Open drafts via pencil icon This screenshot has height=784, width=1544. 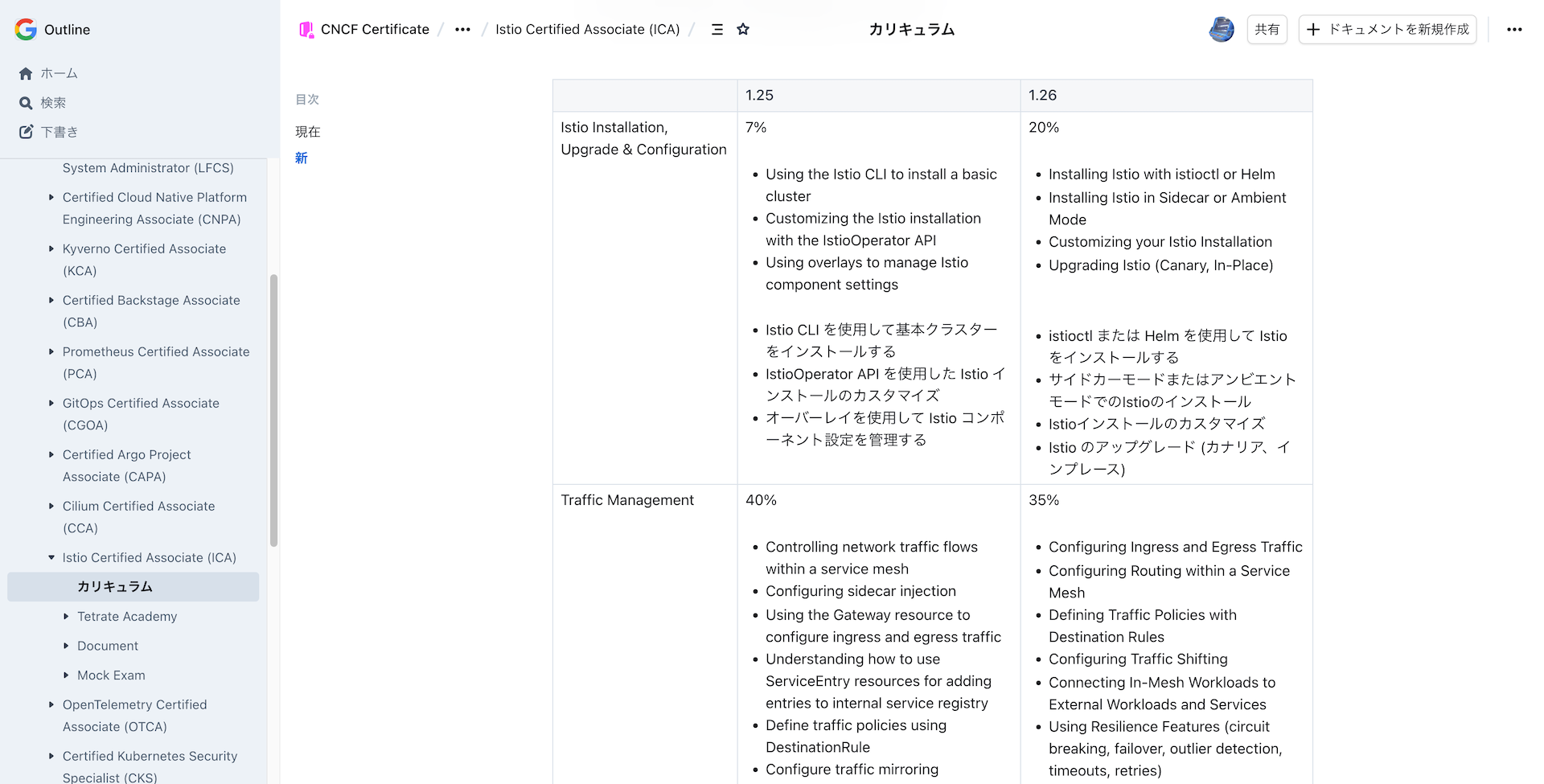(x=26, y=132)
